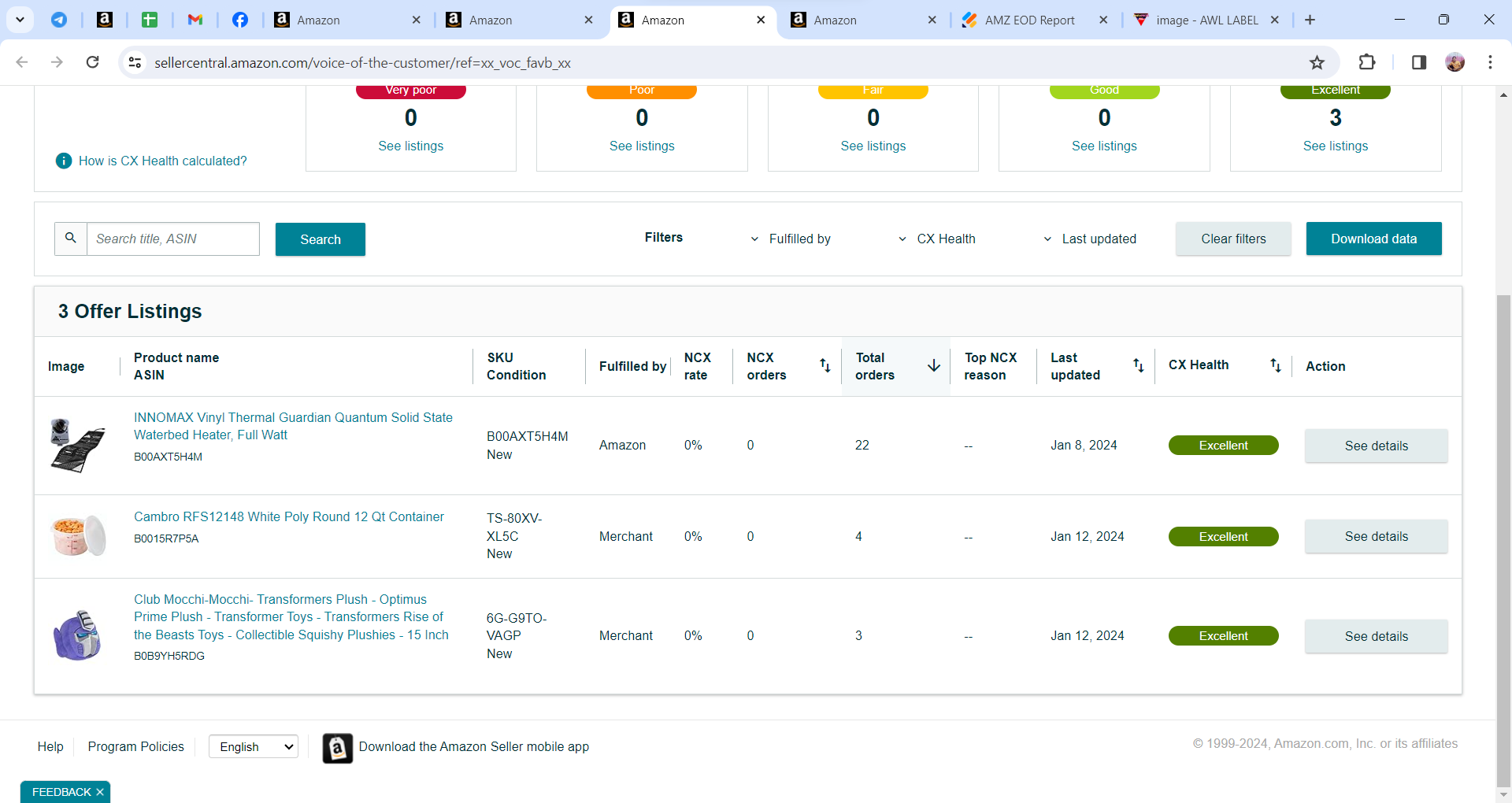
Task: Click the Amazon Seller app icon
Action: click(338, 748)
